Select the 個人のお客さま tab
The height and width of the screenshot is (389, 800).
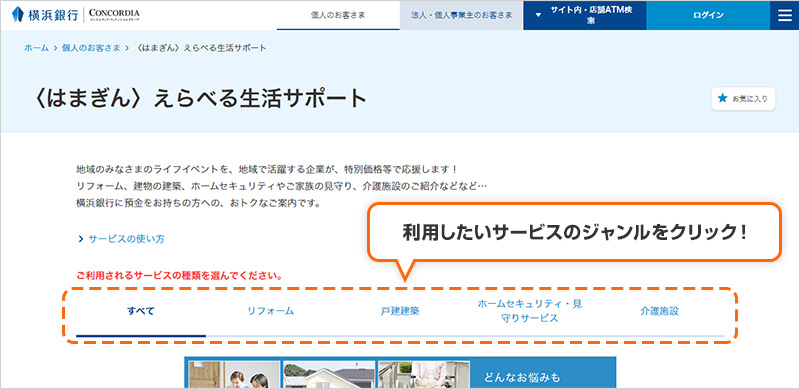[338, 15]
